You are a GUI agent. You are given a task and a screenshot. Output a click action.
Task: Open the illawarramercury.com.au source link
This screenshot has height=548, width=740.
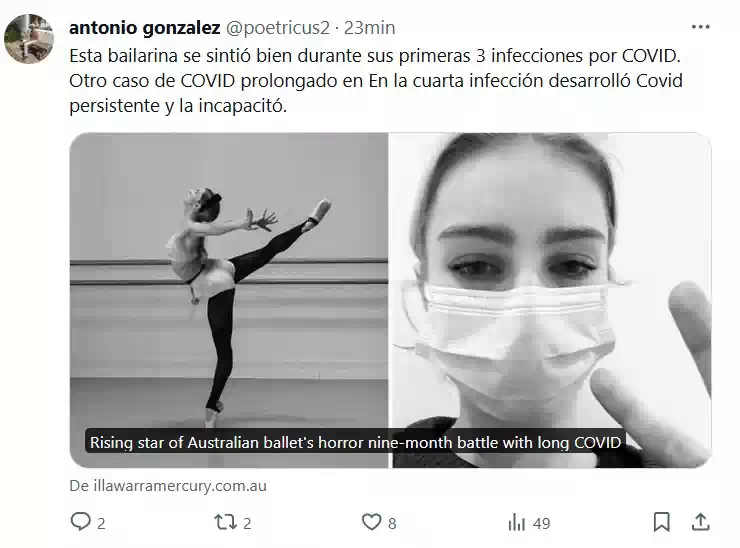(x=168, y=486)
